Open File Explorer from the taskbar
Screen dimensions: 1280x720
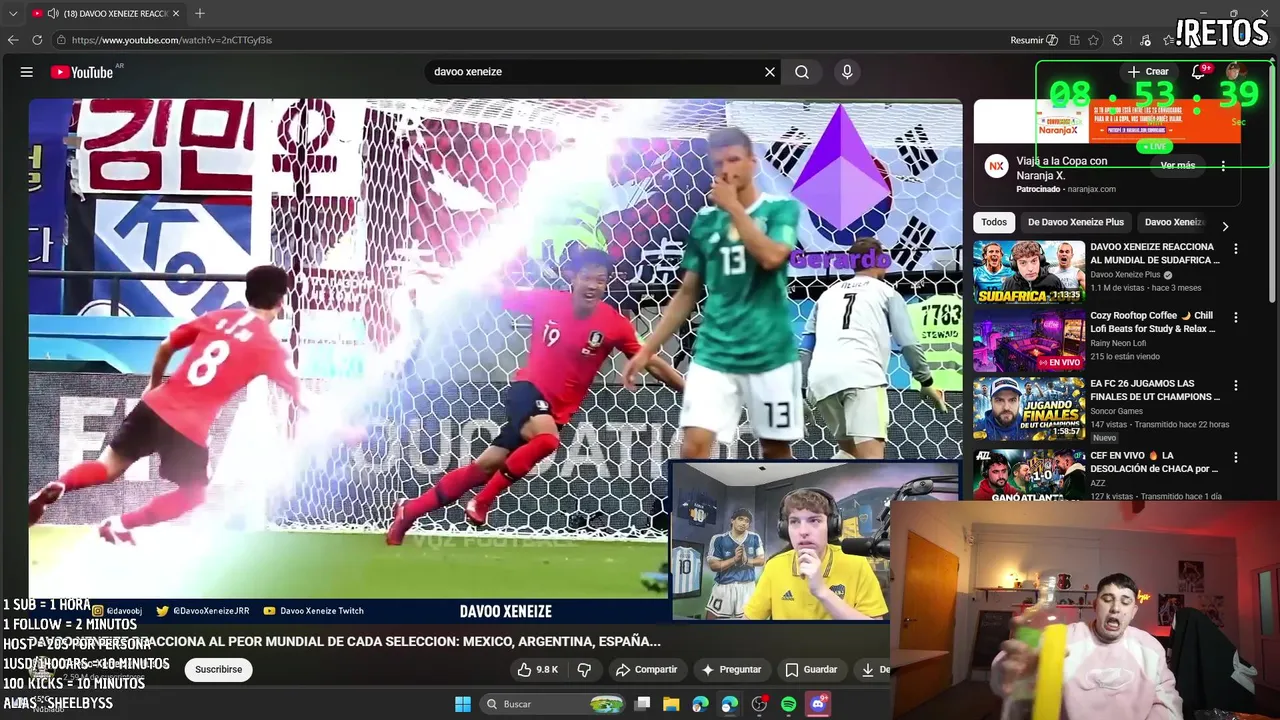click(x=671, y=704)
